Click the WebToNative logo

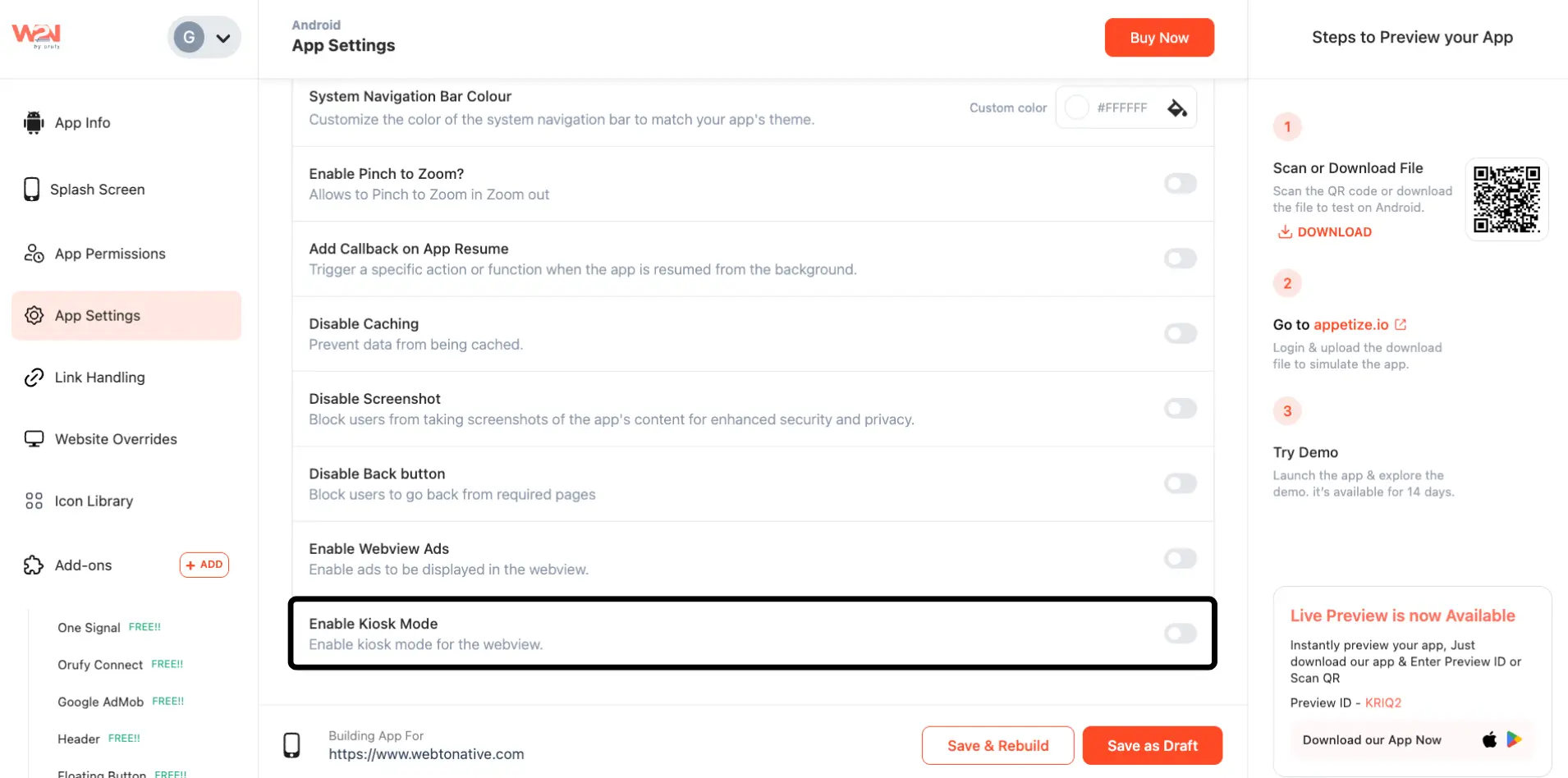coord(36,35)
